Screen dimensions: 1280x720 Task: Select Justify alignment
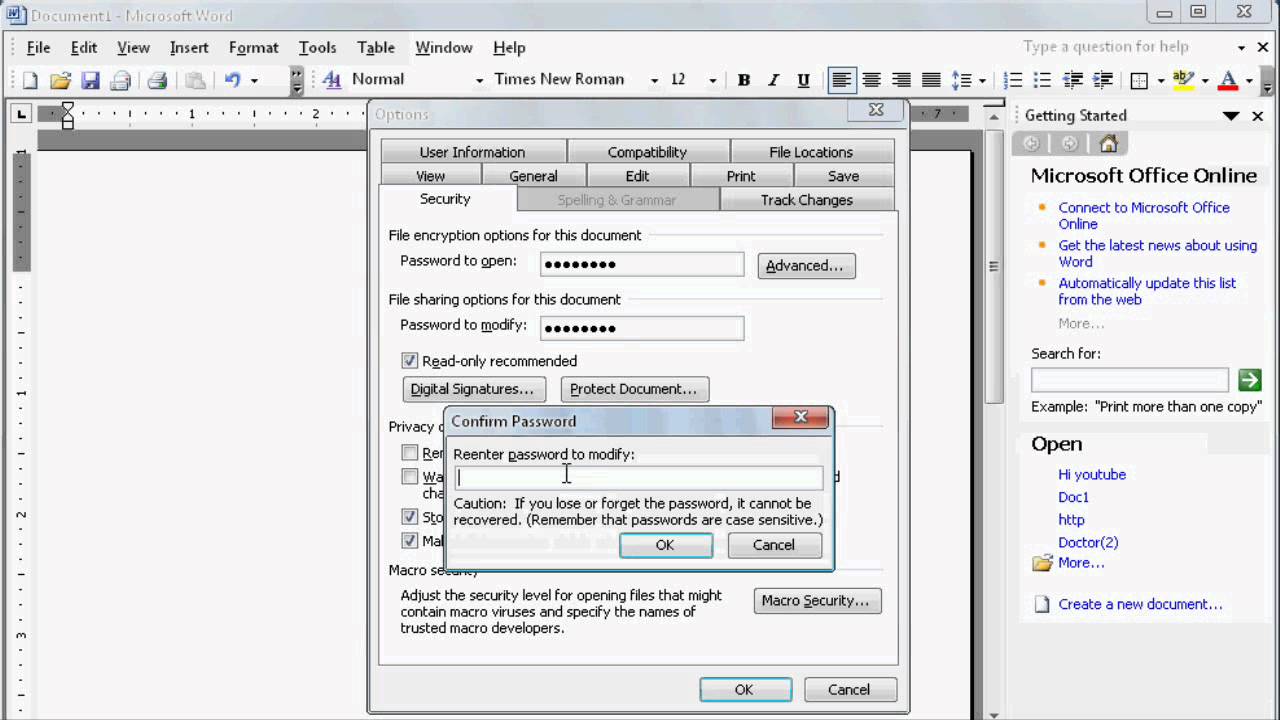click(931, 80)
